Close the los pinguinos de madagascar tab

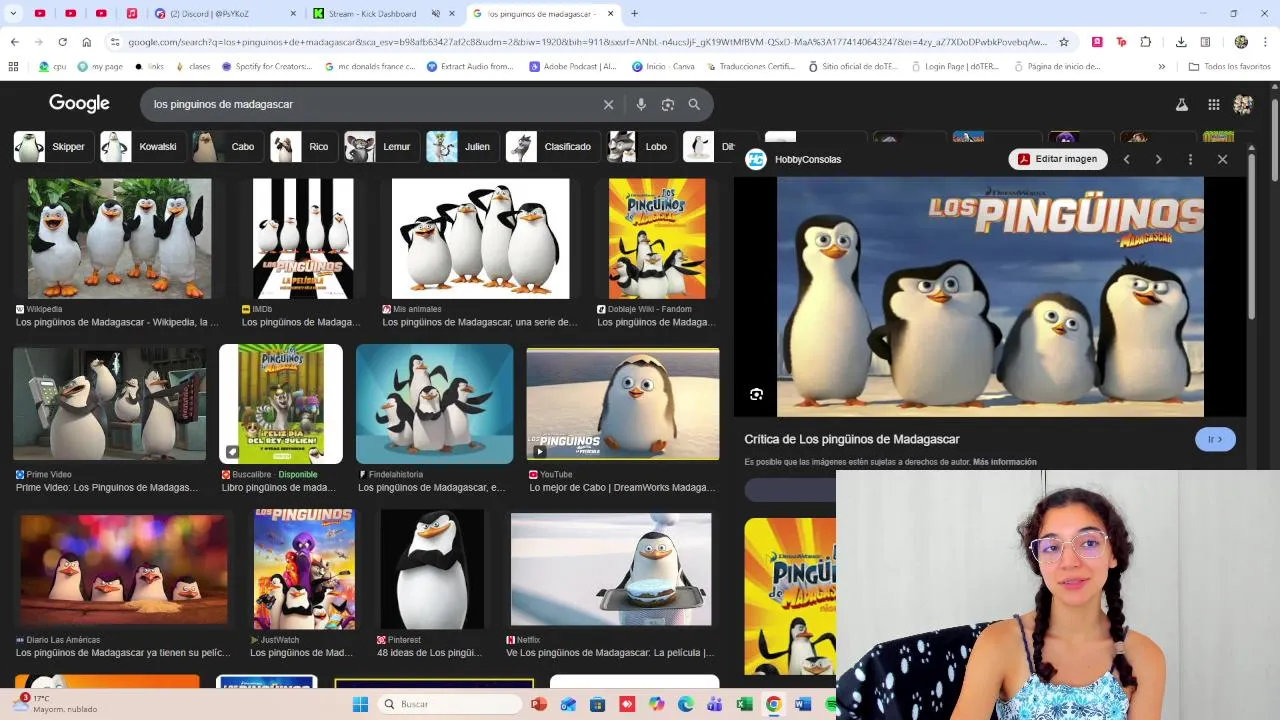[x=610, y=14]
